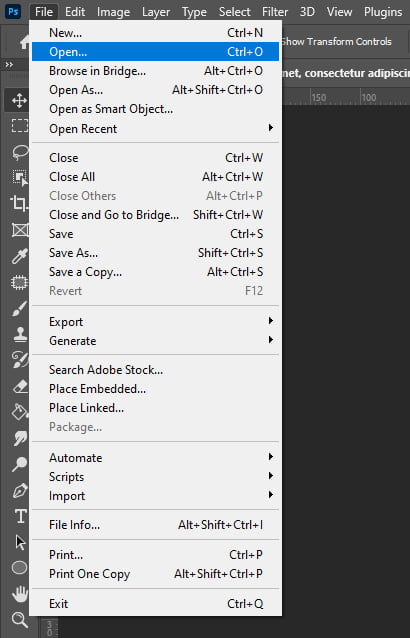Choose Close All menu item
410x638 pixels.
point(155,177)
